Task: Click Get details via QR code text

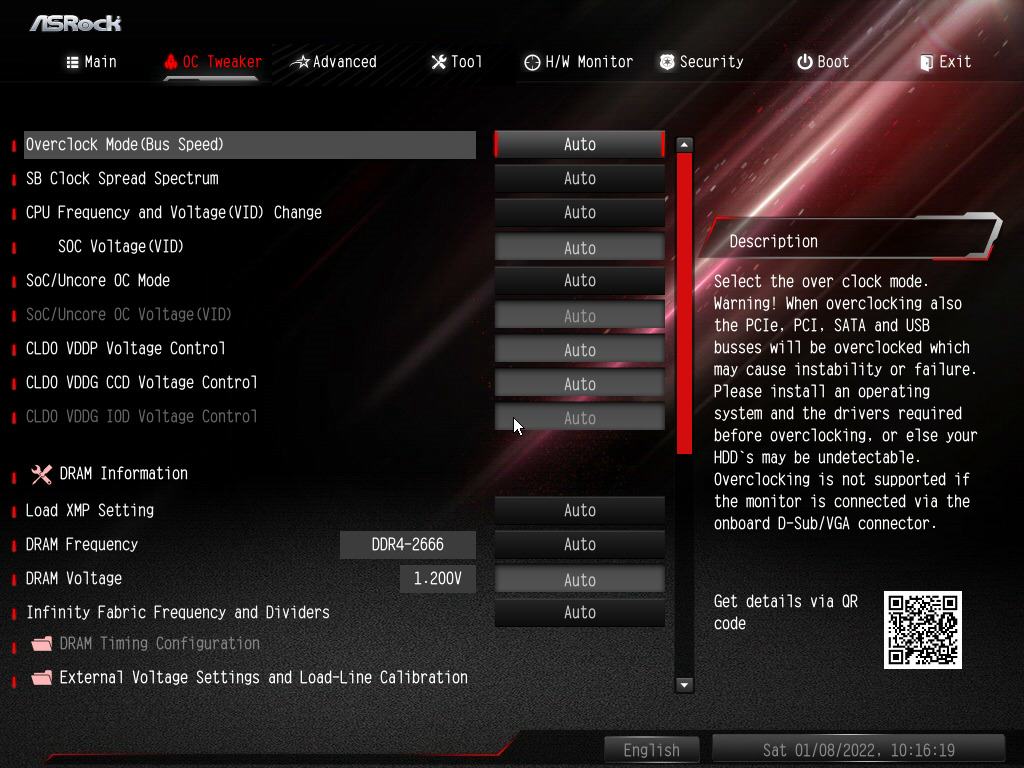Action: pyautogui.click(x=786, y=613)
